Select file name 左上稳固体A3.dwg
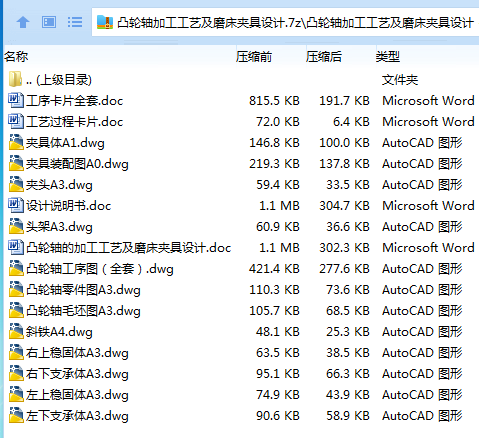The image size is (479, 438). coord(77,395)
